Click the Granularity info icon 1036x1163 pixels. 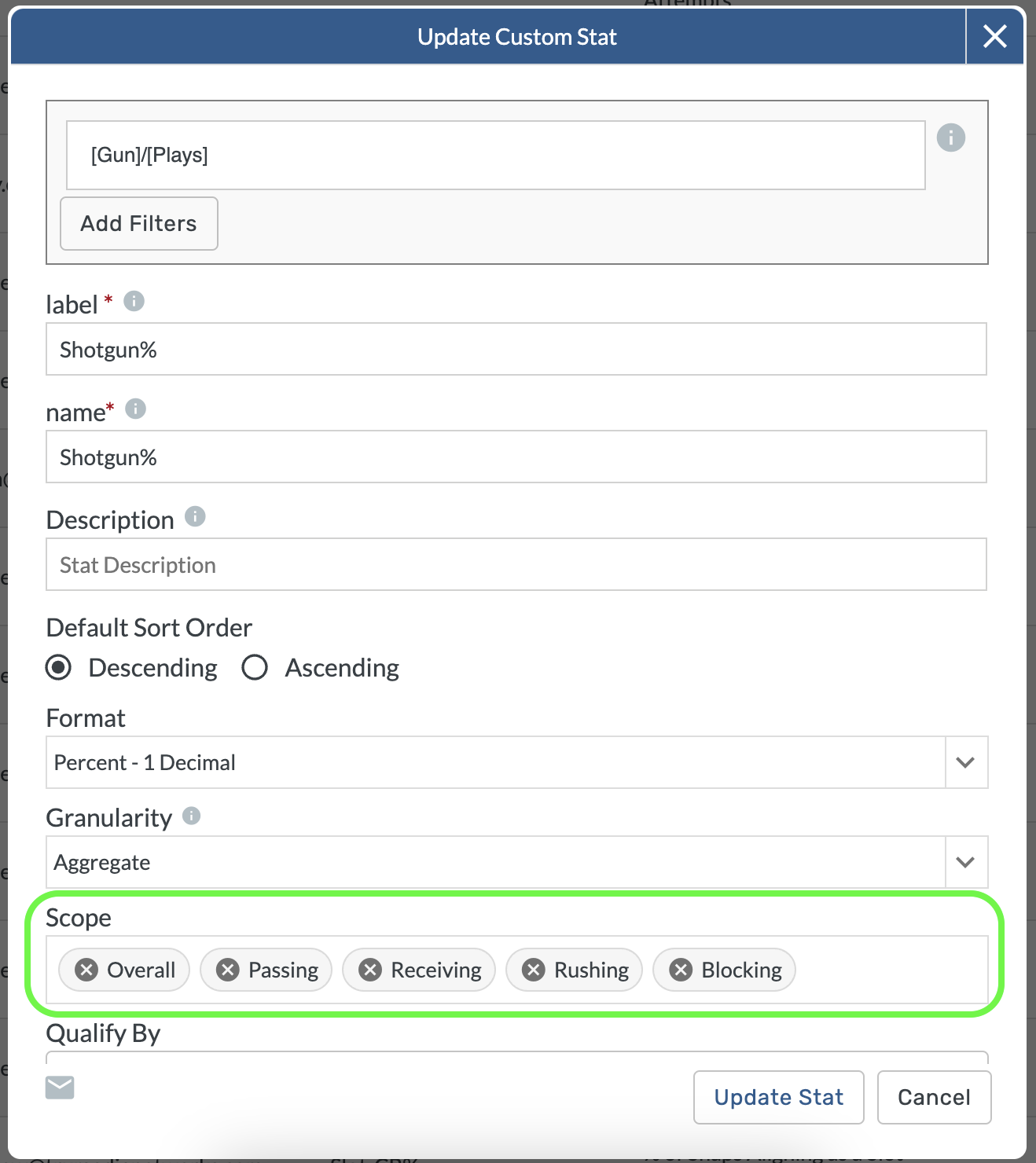pos(191,816)
